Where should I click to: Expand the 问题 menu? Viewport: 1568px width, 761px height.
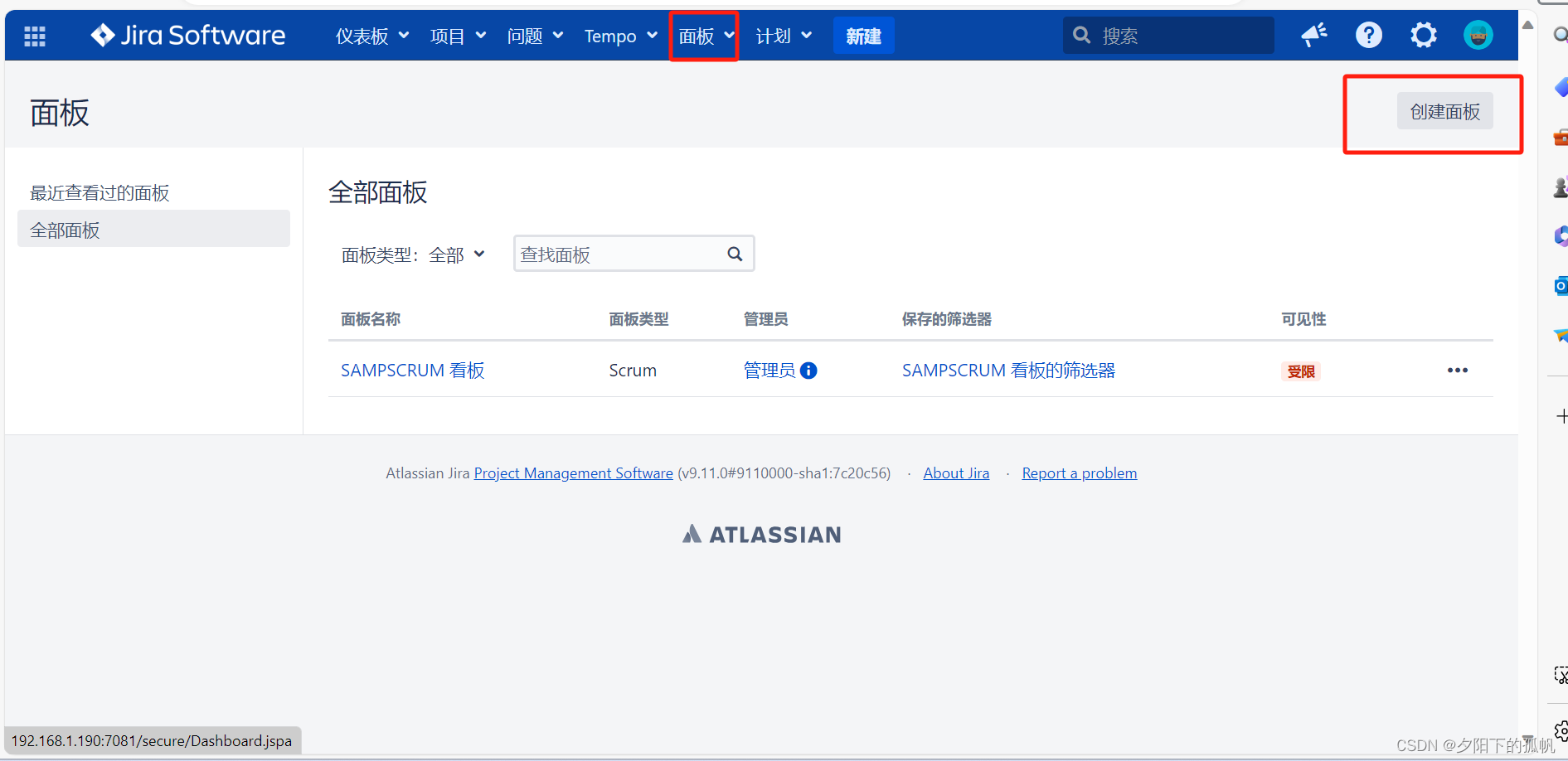[x=535, y=36]
